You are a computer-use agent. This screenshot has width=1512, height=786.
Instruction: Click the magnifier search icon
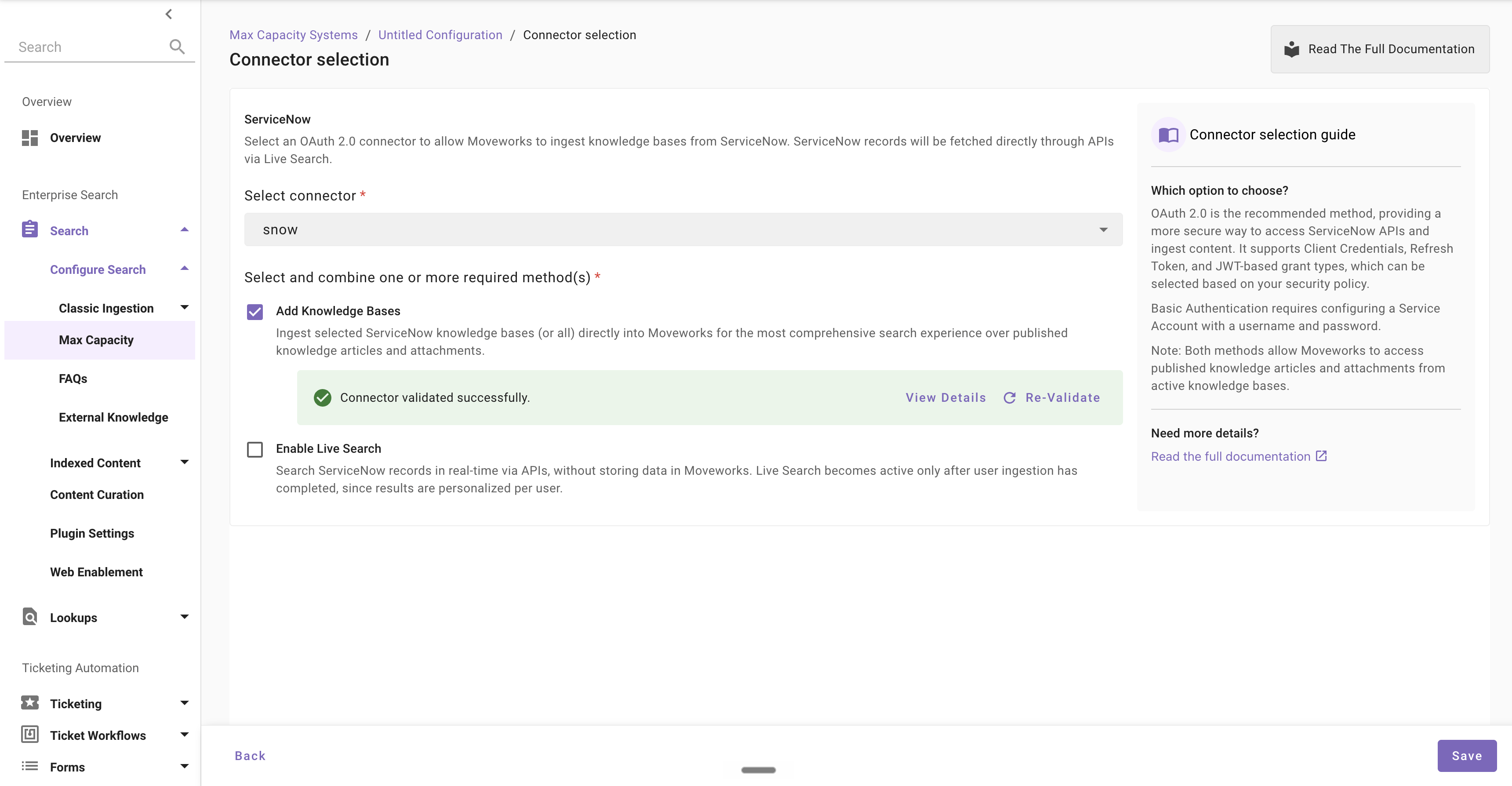coord(177,46)
